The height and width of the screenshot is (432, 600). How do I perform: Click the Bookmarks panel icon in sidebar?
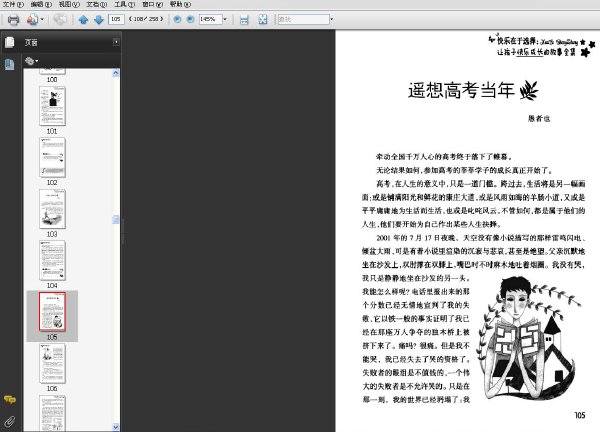pos(10,64)
